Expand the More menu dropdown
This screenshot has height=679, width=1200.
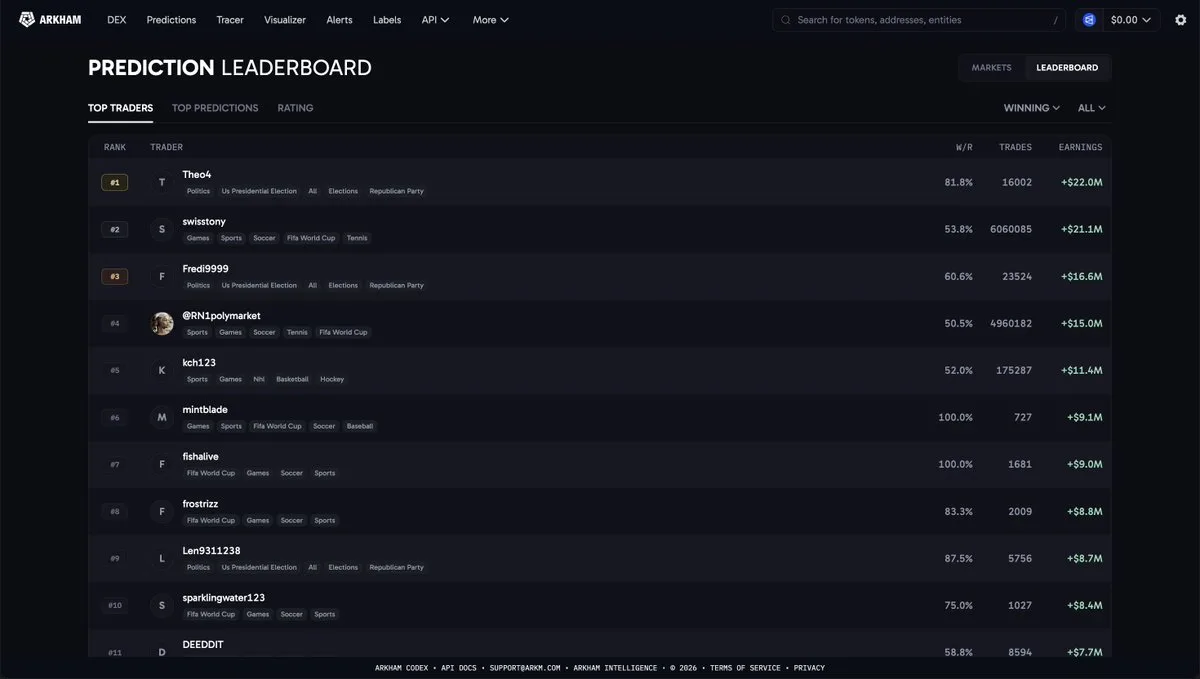(x=491, y=20)
